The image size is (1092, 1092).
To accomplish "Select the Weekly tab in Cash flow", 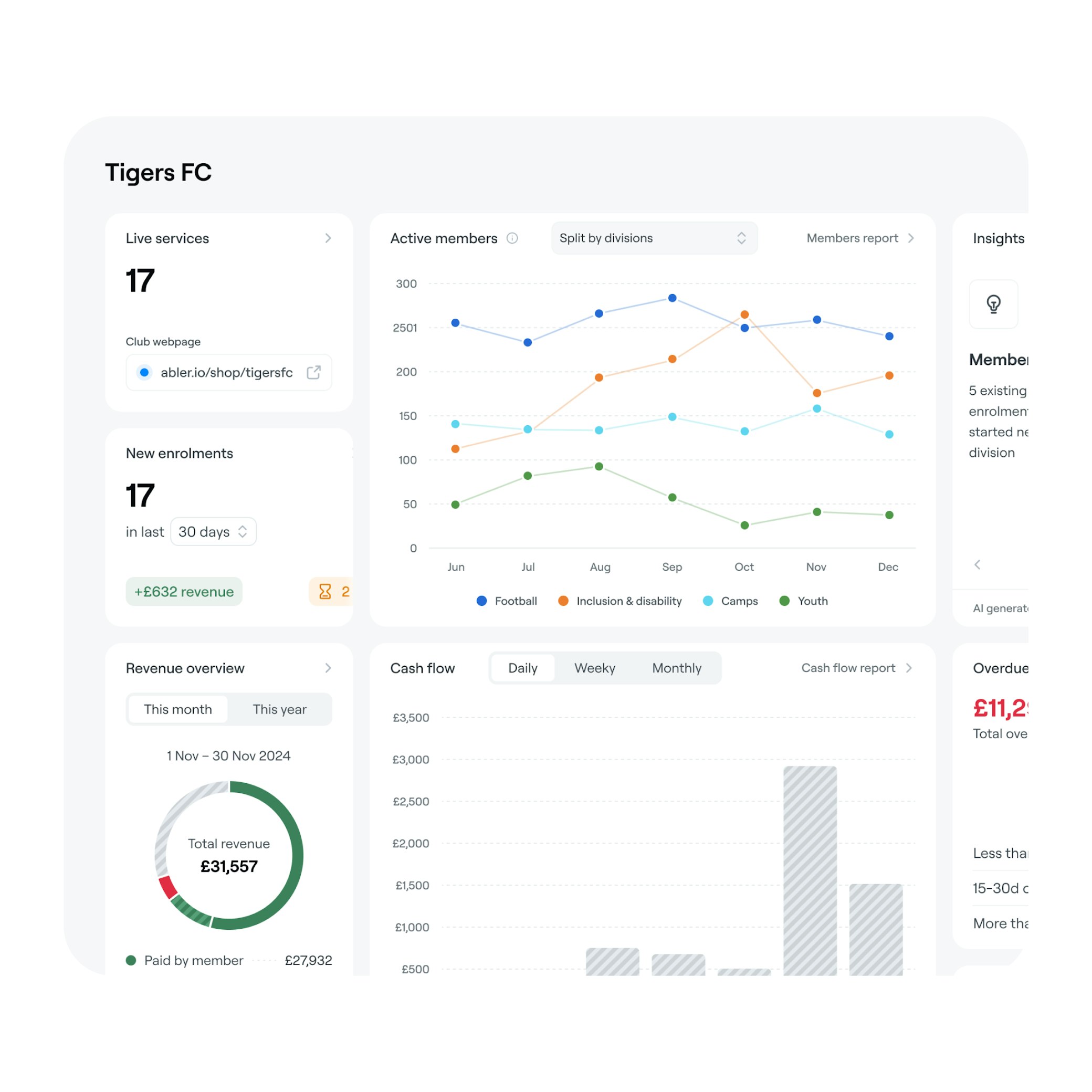I will point(595,667).
